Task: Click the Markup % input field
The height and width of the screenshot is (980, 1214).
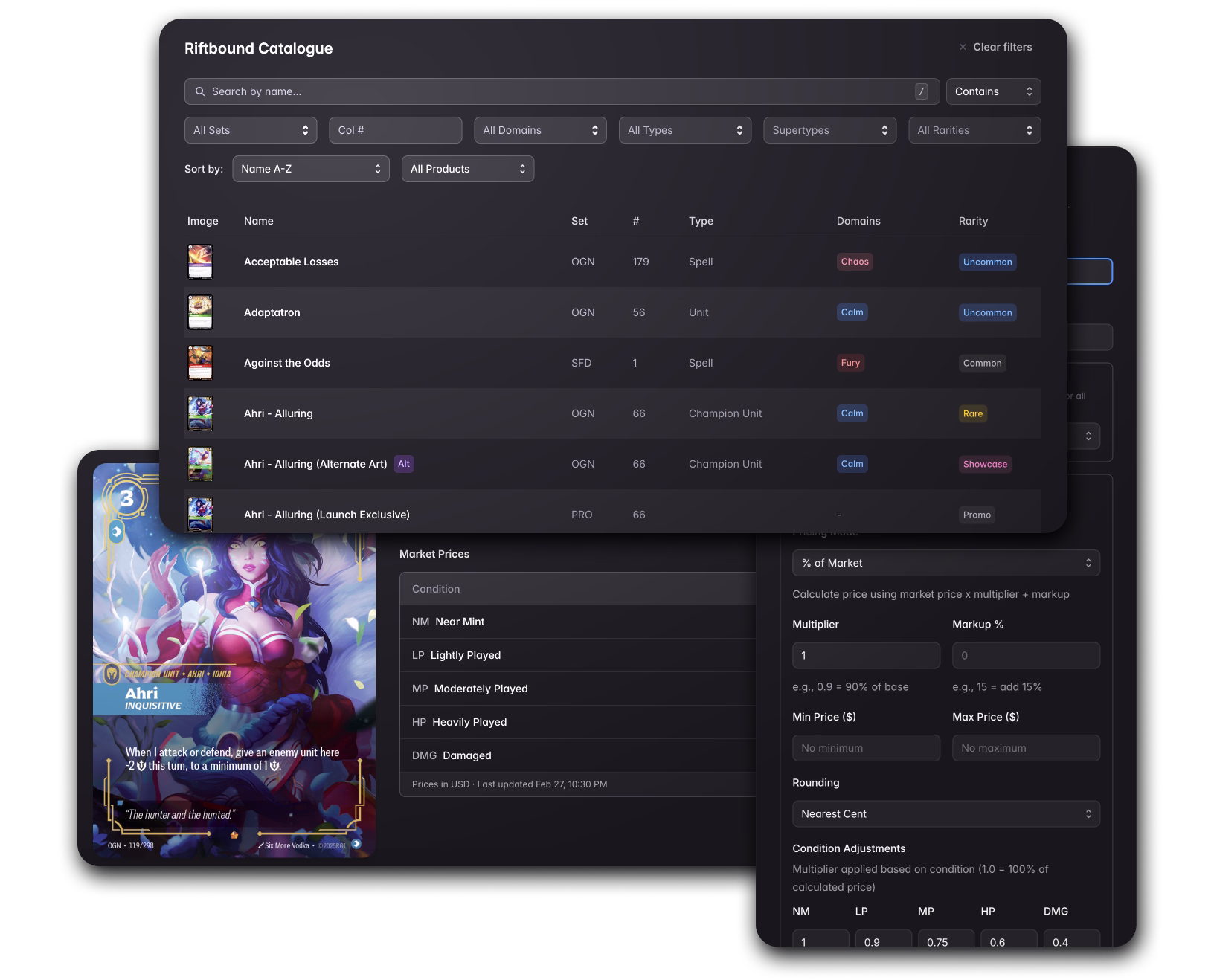Action: pos(1026,655)
